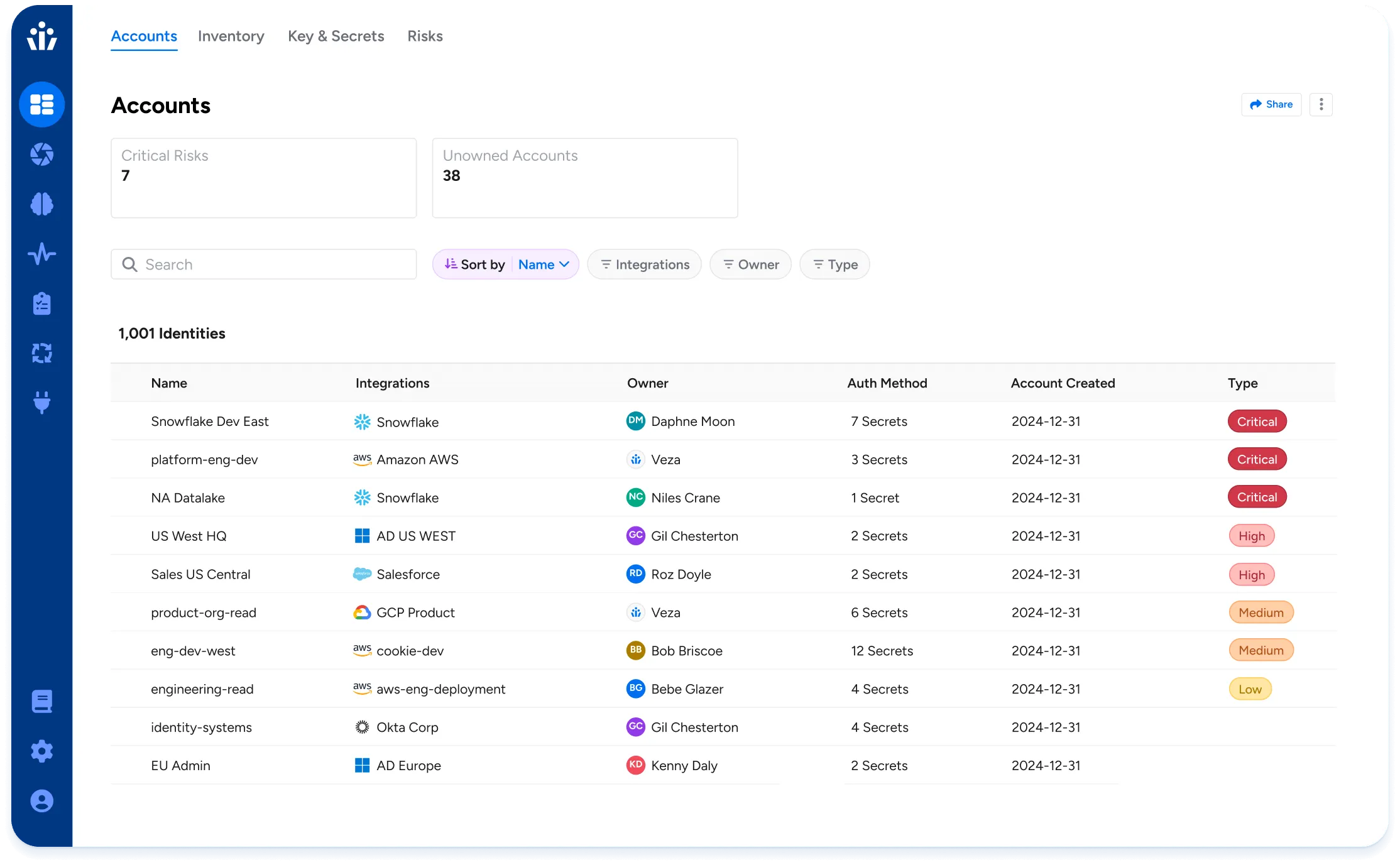The height and width of the screenshot is (865, 1400).
Task: Open the settings gear in sidebar
Action: [41, 751]
